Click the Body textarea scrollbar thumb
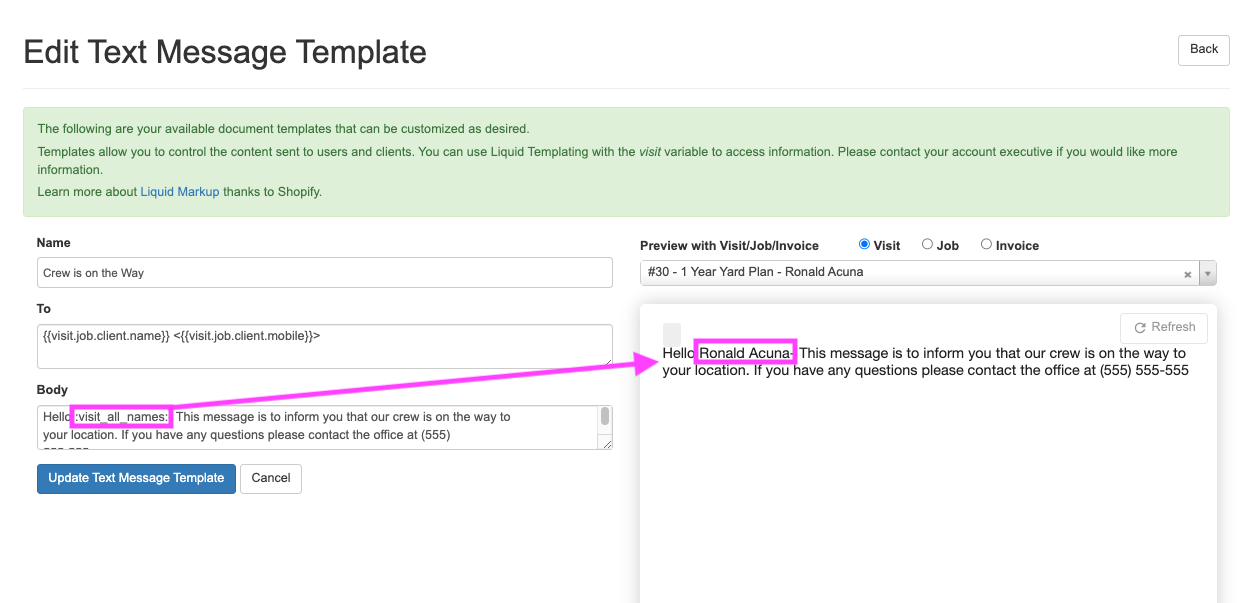The image size is (1248, 603). 605,417
